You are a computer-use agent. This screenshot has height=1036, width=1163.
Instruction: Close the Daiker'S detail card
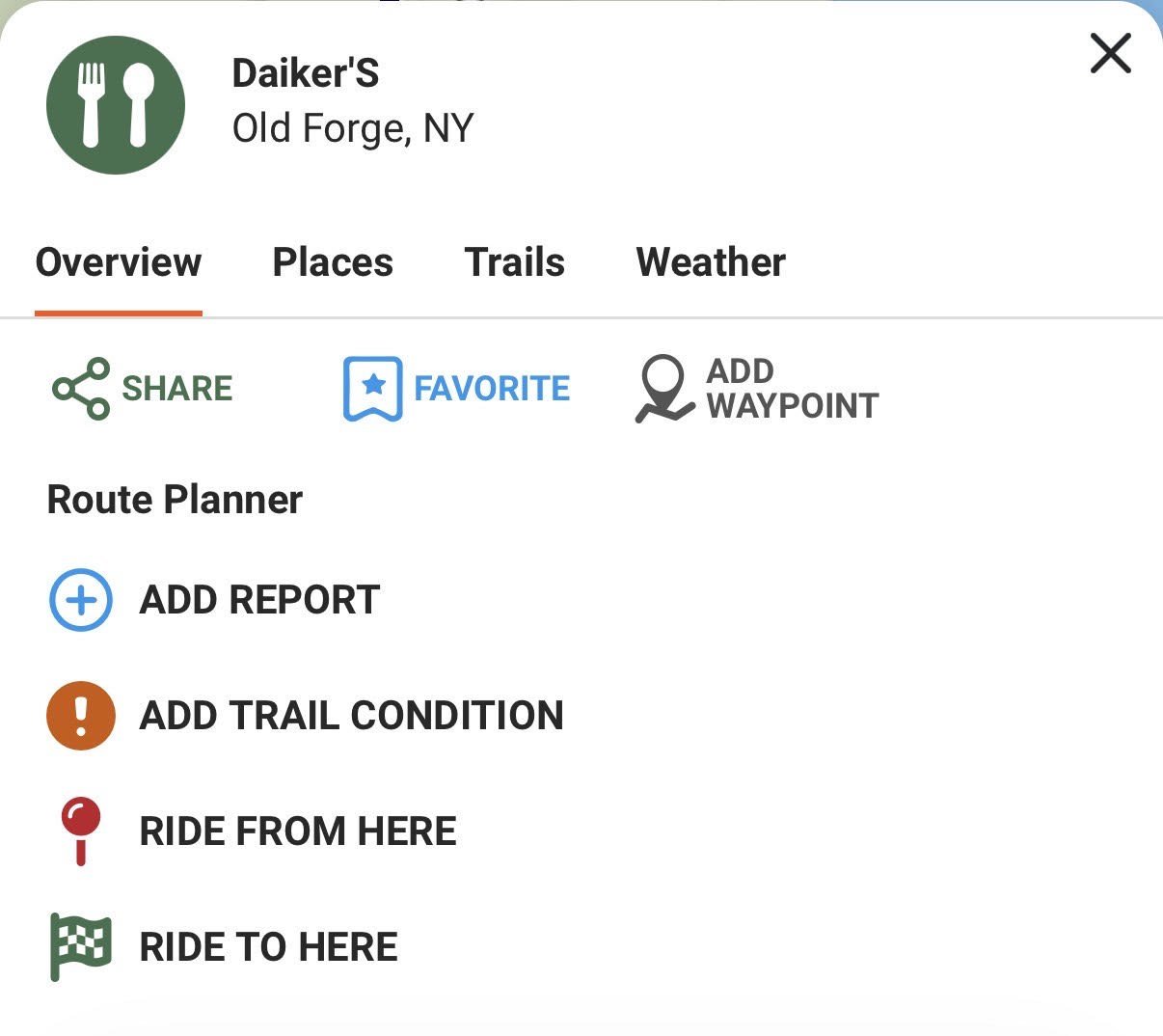click(1110, 55)
